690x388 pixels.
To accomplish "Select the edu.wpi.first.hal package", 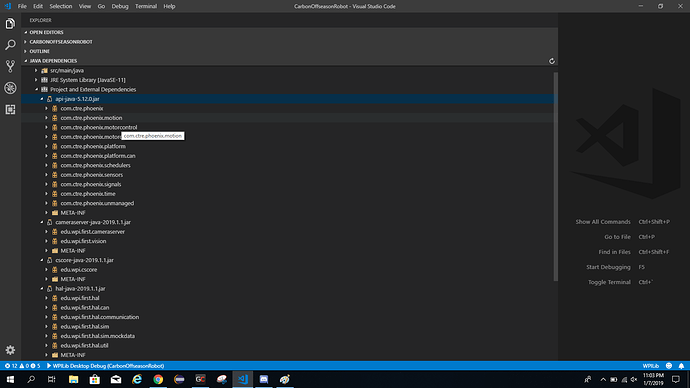I will coord(80,298).
